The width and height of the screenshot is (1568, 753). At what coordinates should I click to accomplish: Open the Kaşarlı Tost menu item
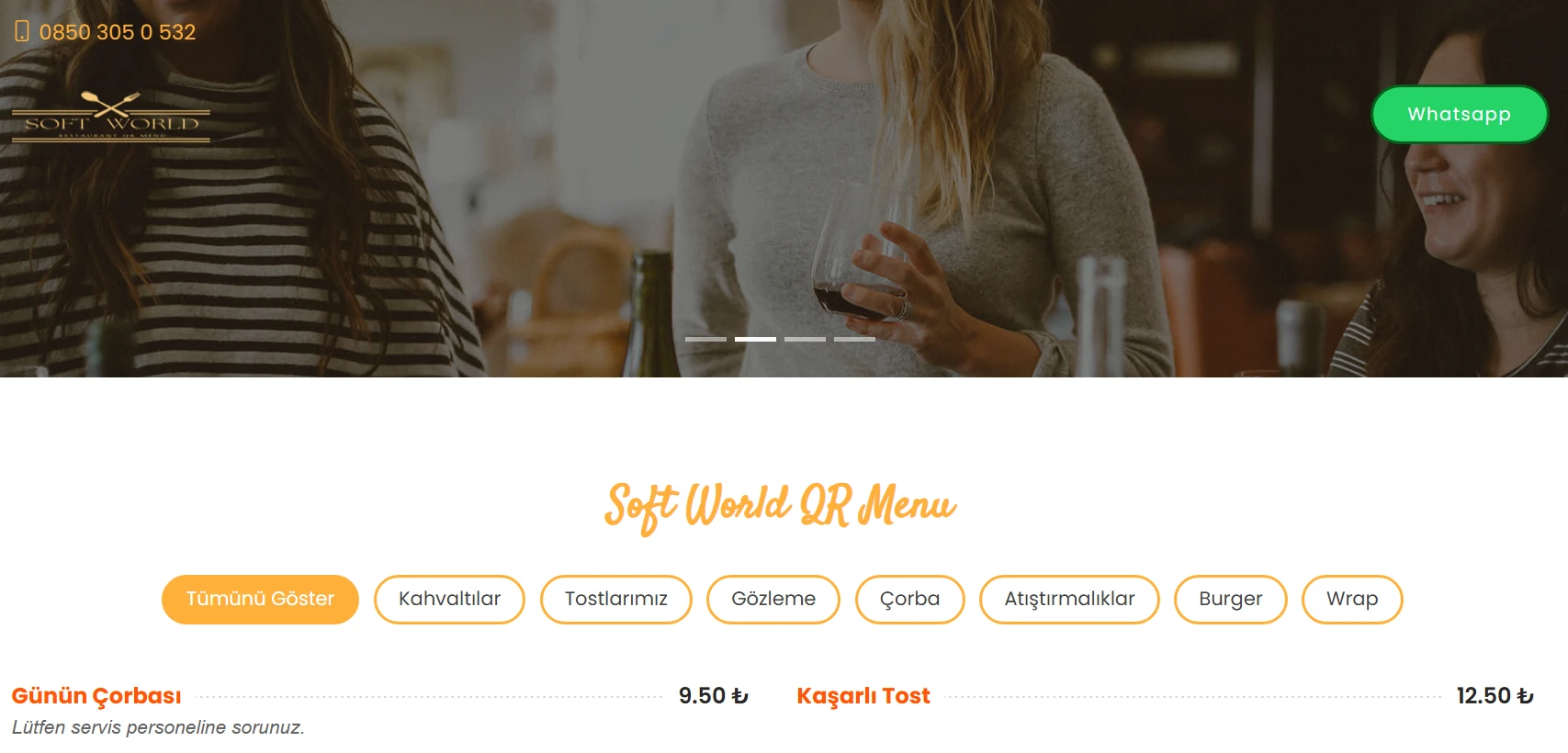pos(863,696)
